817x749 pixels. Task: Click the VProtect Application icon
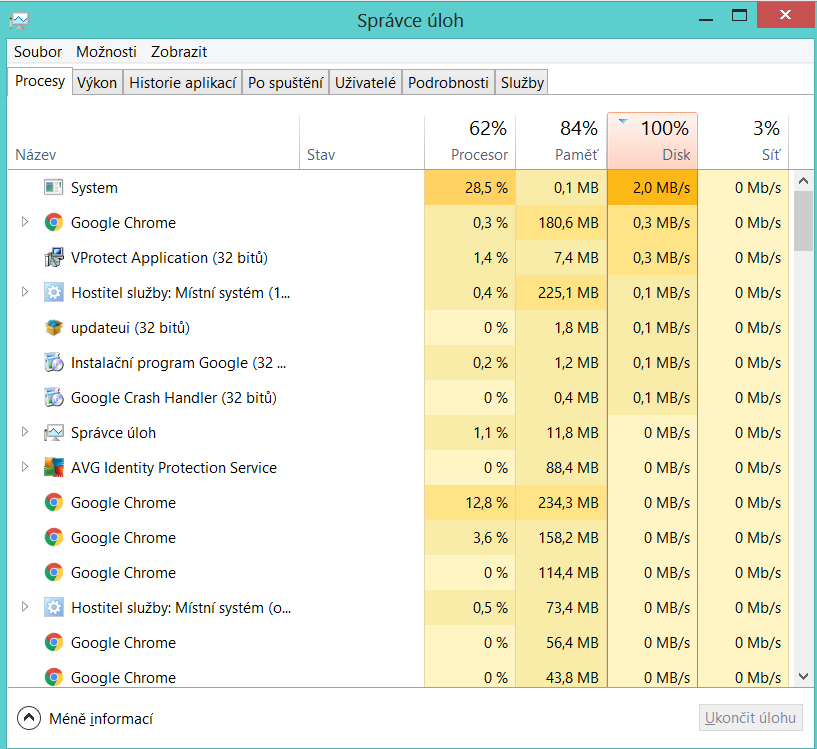54,258
